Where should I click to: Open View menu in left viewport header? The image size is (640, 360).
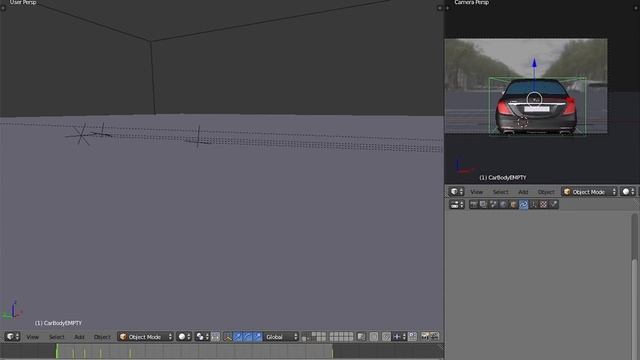(33, 337)
